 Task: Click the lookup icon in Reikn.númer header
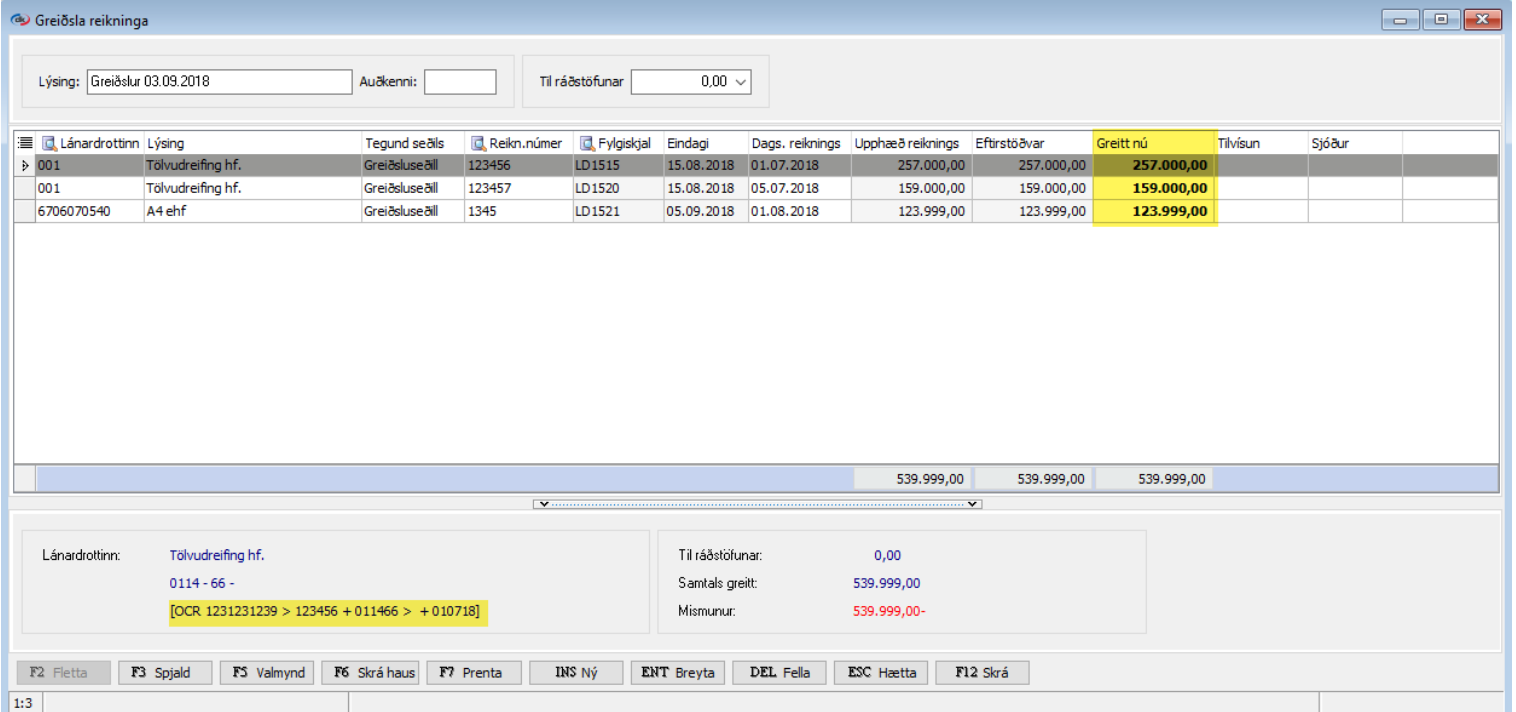pyautogui.click(x=478, y=143)
